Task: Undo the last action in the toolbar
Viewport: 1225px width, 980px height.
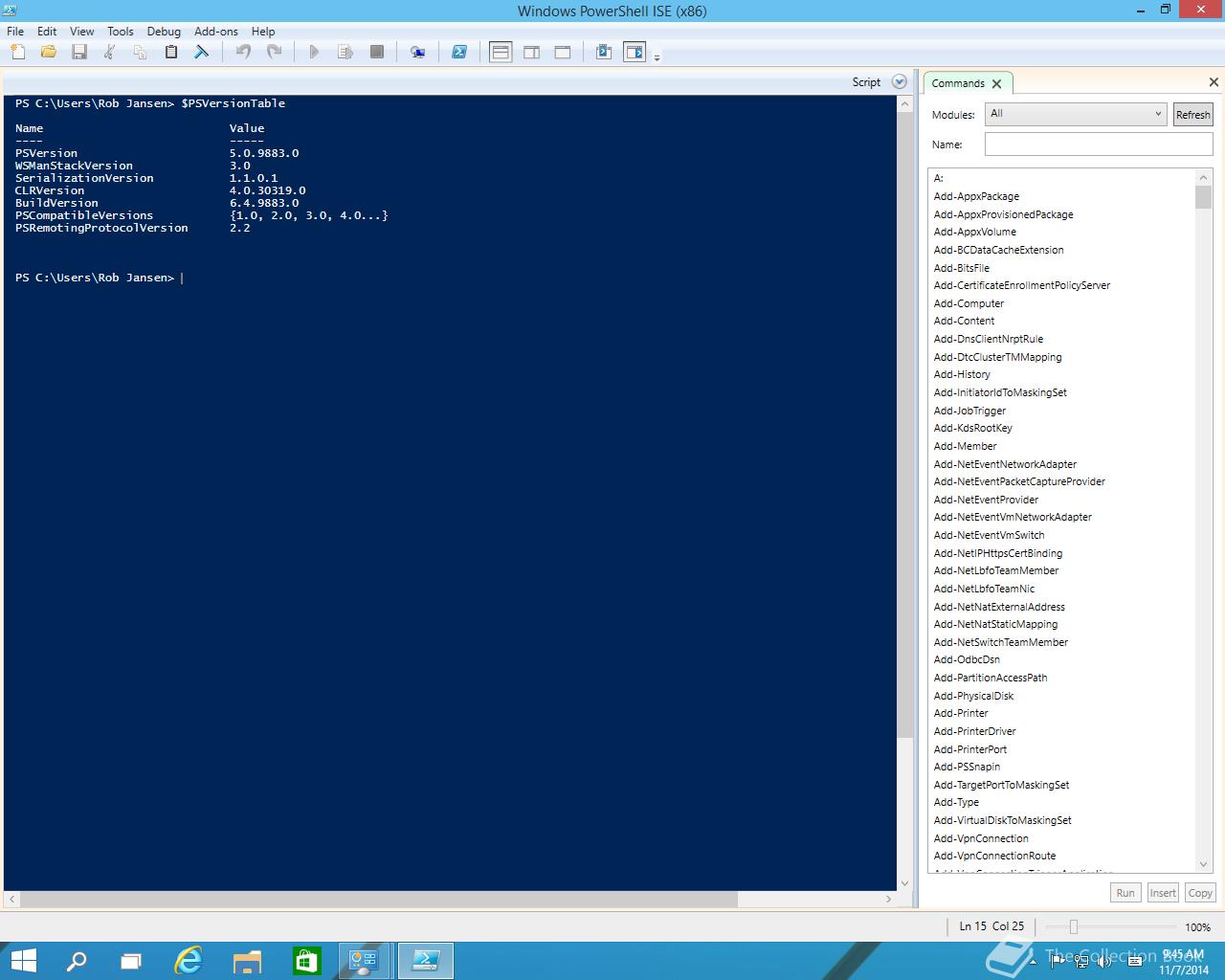Action: (x=243, y=53)
